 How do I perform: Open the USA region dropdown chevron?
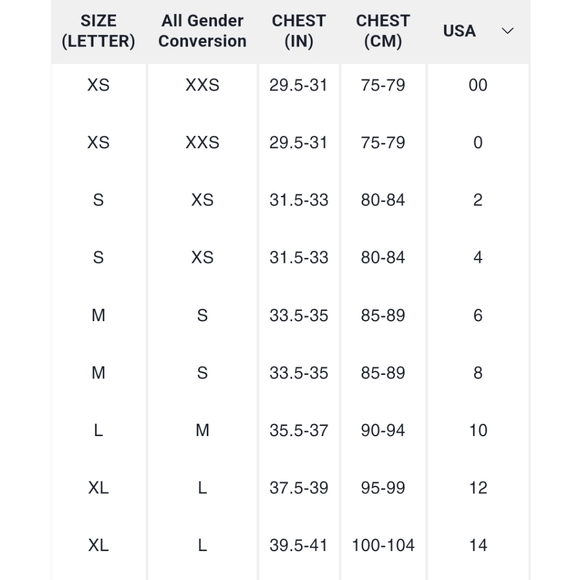click(x=507, y=31)
